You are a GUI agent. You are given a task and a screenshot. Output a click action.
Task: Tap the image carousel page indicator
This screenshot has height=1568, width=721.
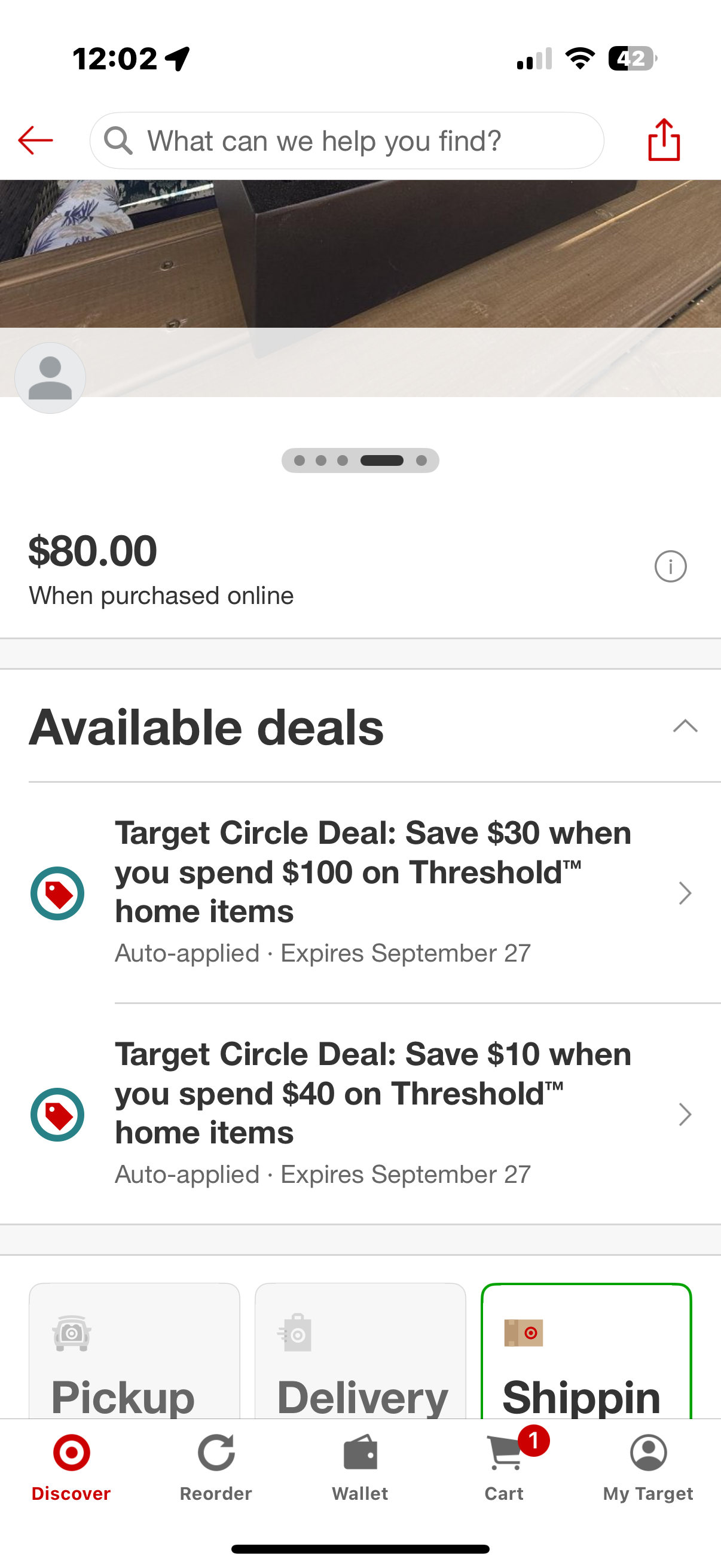coord(360,461)
